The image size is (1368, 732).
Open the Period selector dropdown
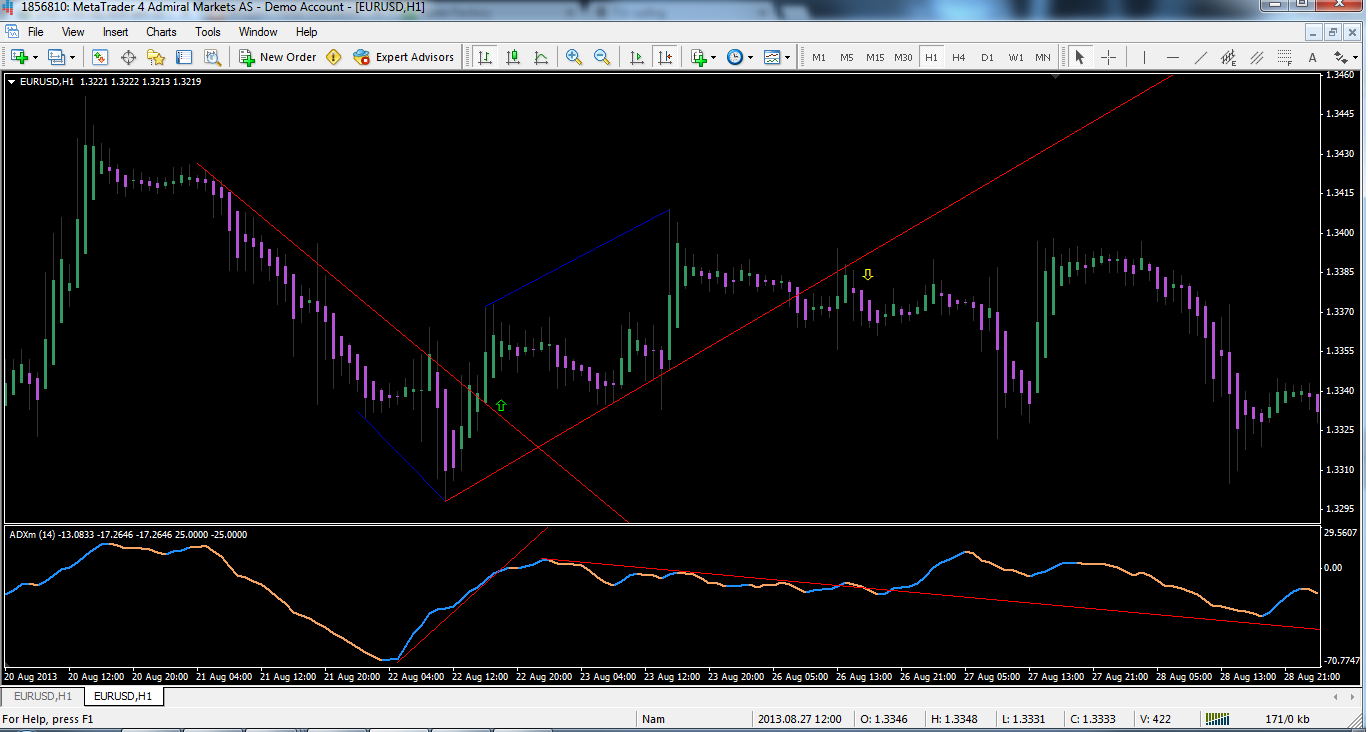coord(748,57)
